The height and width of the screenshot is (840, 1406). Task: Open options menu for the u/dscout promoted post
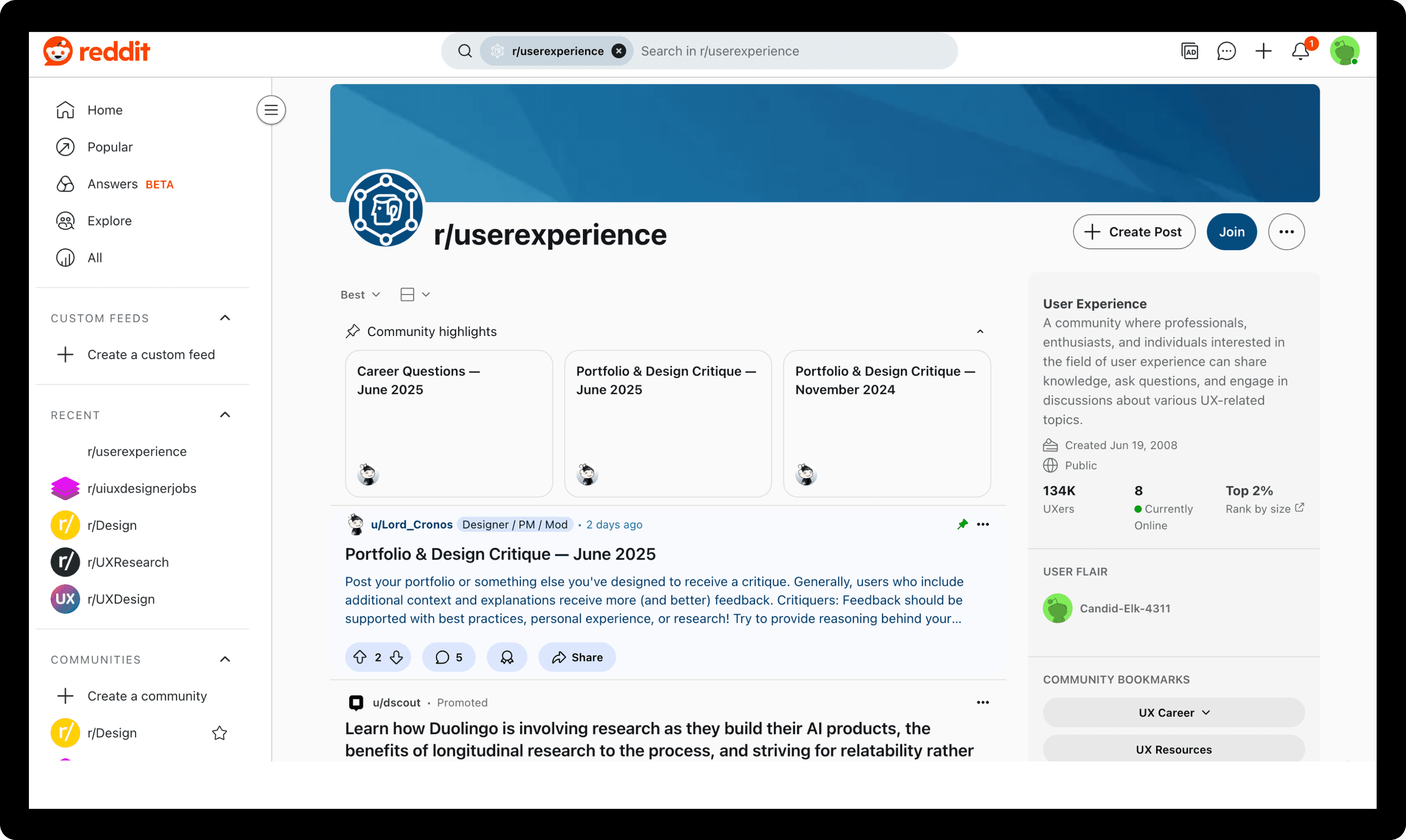(x=983, y=702)
